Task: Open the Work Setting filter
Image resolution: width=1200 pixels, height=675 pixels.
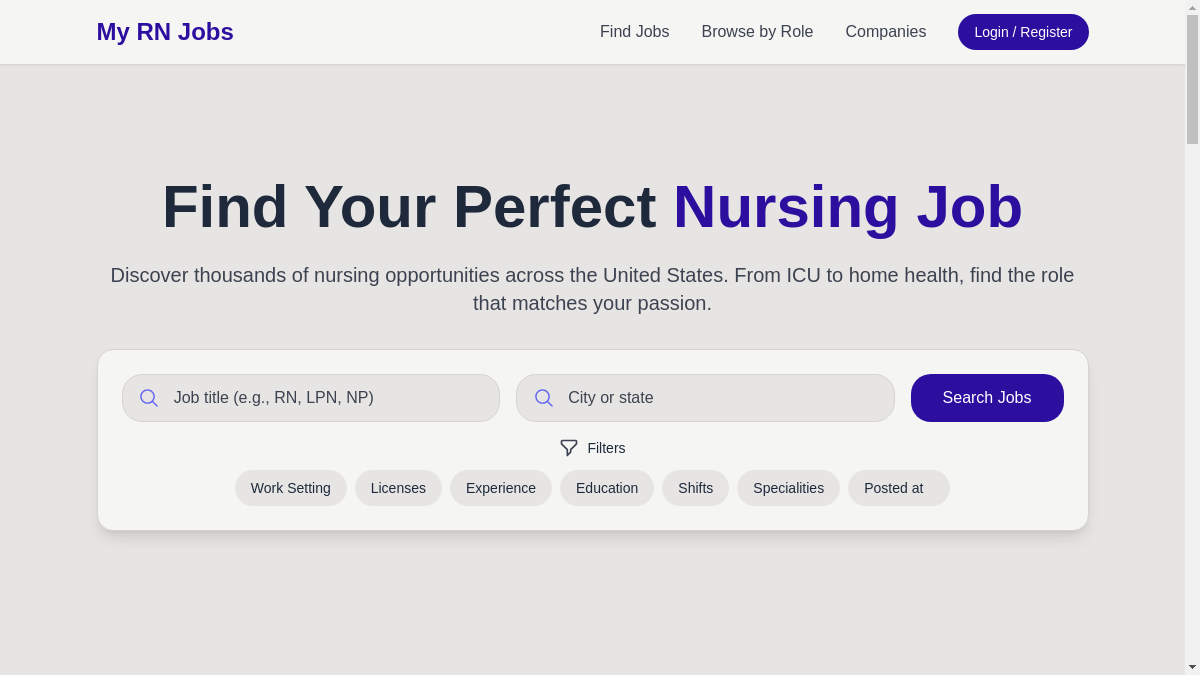Action: point(291,488)
